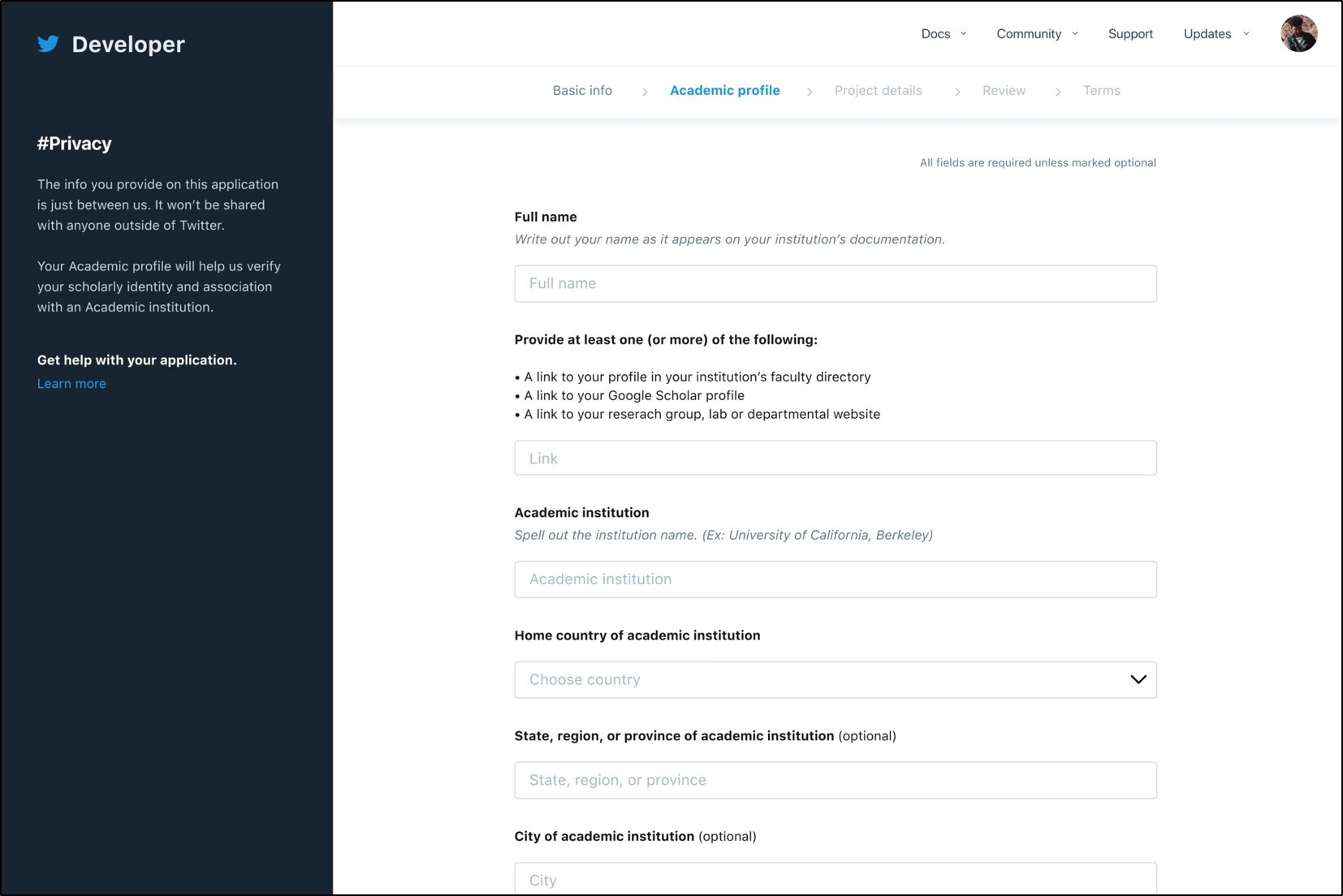Expand the Updates menu

(x=1216, y=34)
